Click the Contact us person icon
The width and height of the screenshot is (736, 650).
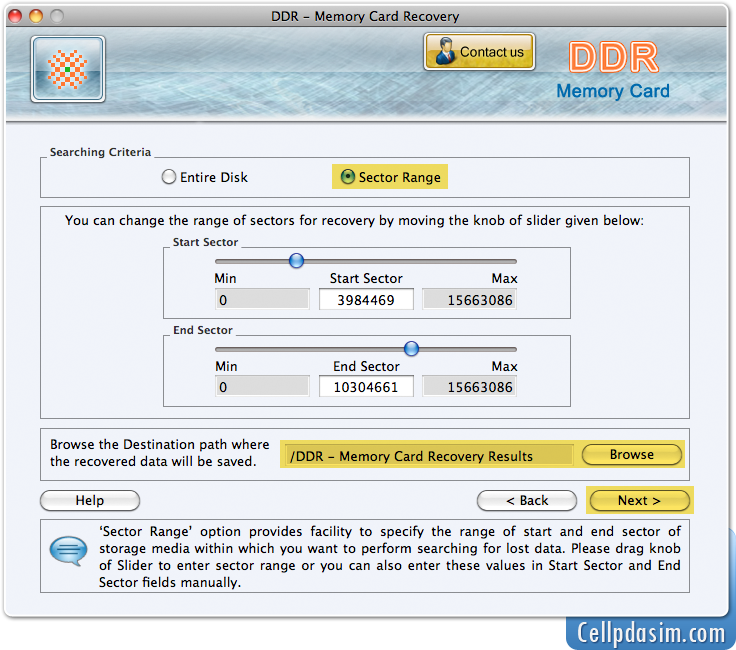click(x=445, y=51)
